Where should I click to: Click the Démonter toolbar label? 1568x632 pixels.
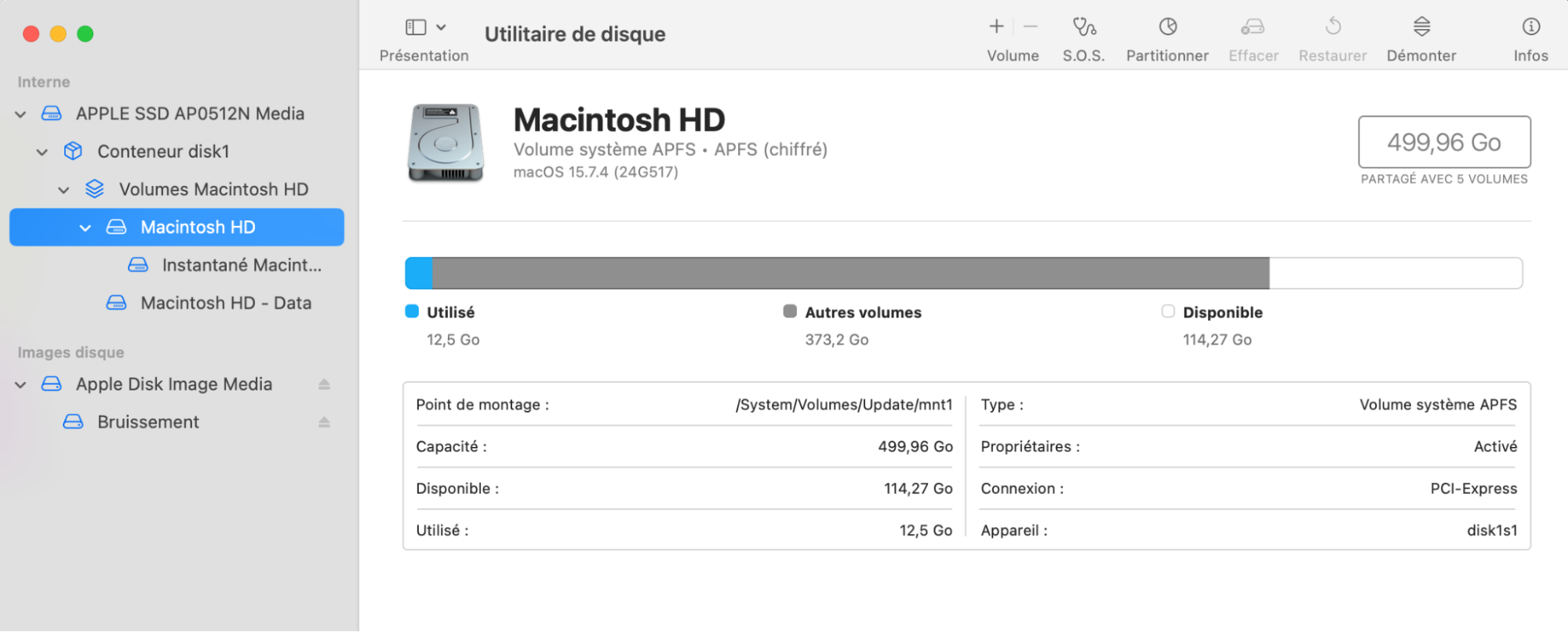coord(1421,56)
